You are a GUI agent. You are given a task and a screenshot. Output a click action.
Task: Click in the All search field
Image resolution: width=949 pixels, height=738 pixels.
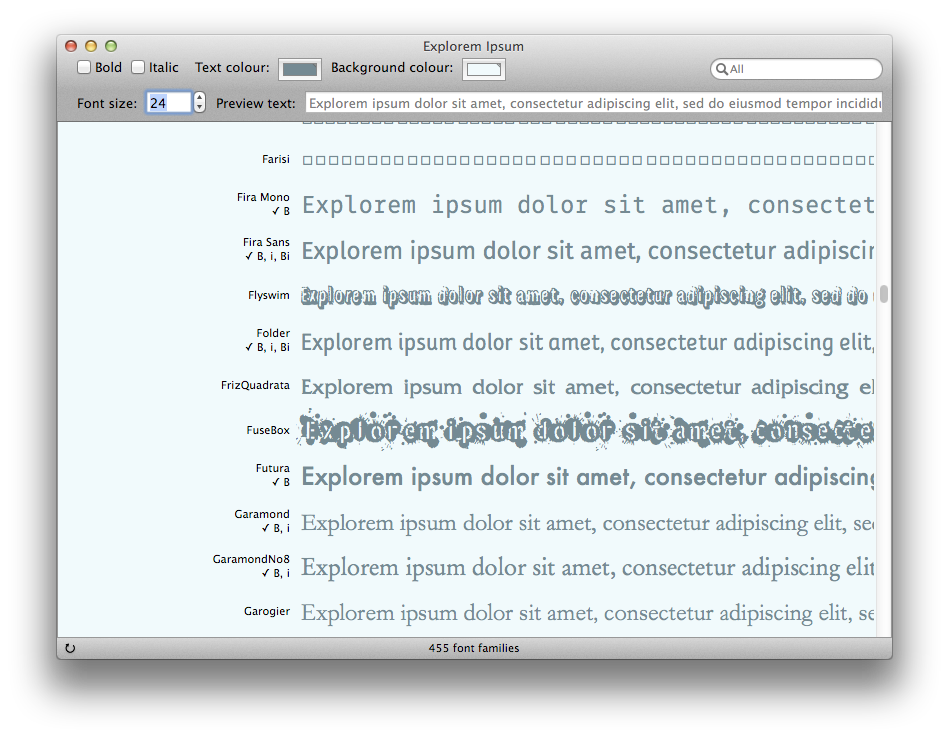(x=796, y=69)
